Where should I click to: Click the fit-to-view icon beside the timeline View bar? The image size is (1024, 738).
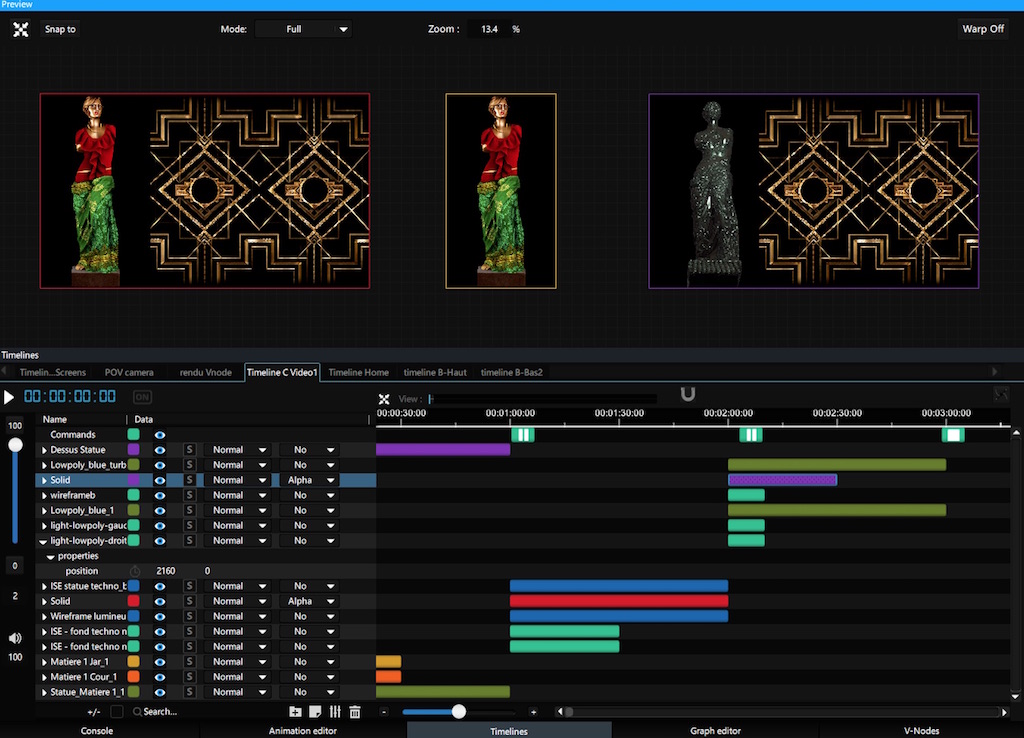coord(384,399)
